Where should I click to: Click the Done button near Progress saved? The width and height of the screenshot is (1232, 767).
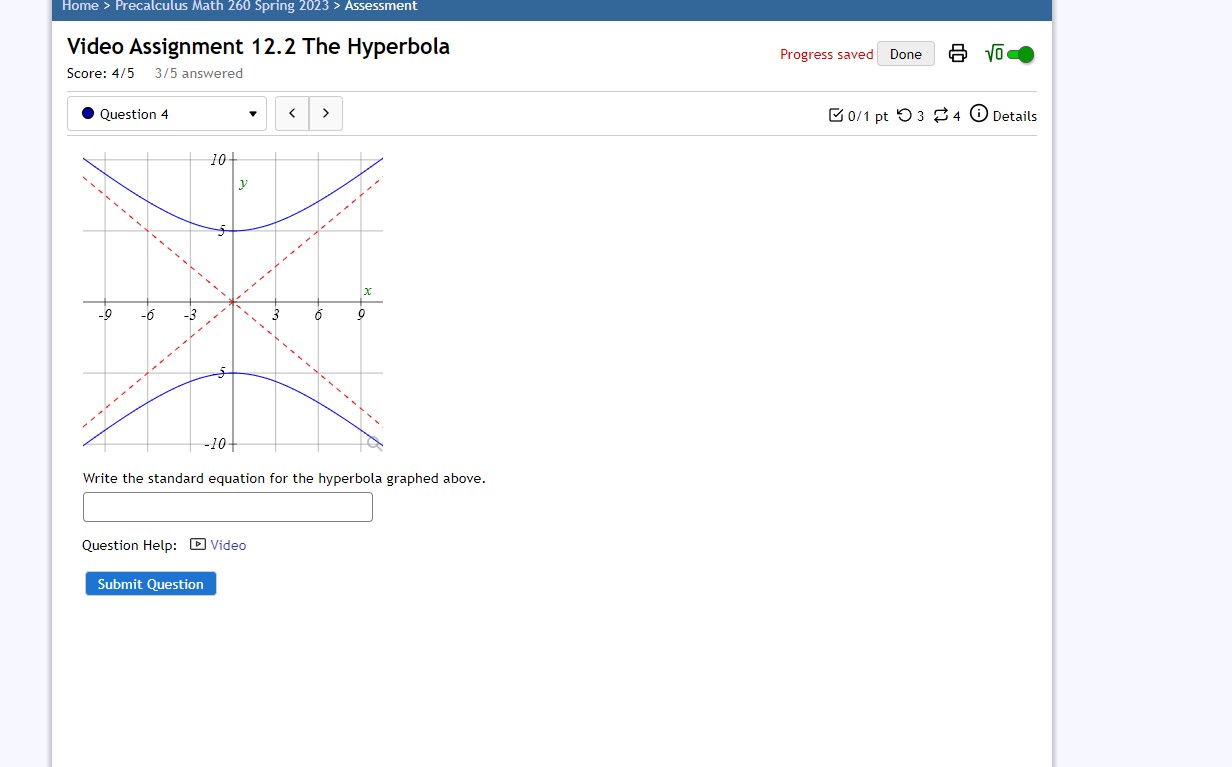[x=904, y=54]
